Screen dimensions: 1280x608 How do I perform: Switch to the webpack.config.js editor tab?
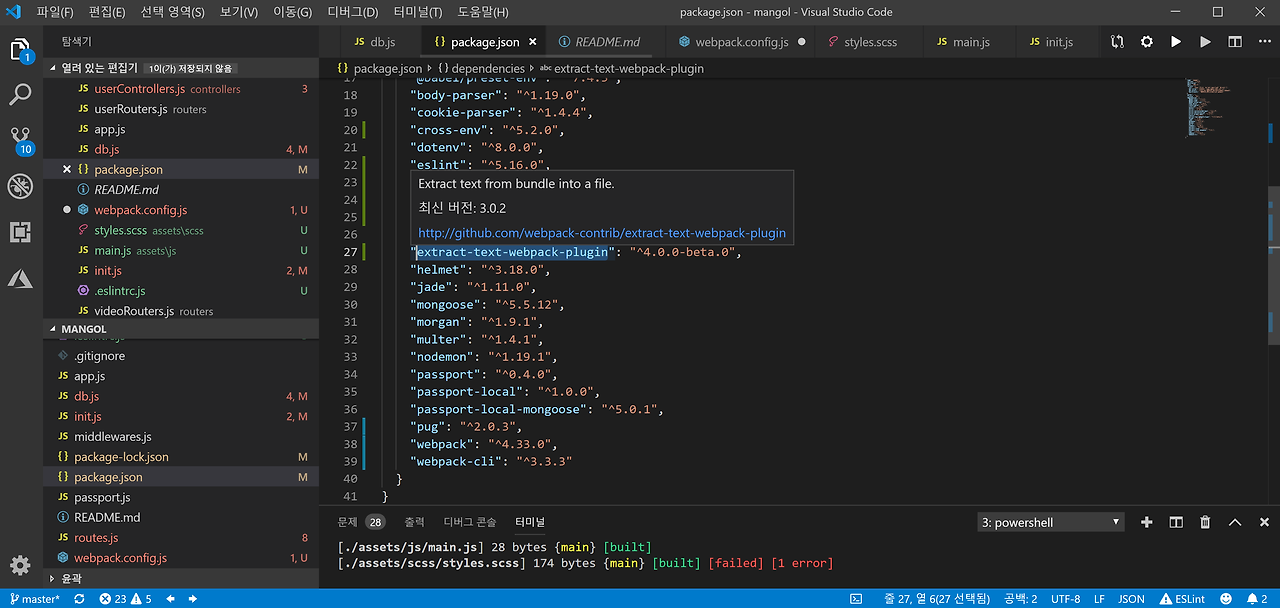click(741, 42)
